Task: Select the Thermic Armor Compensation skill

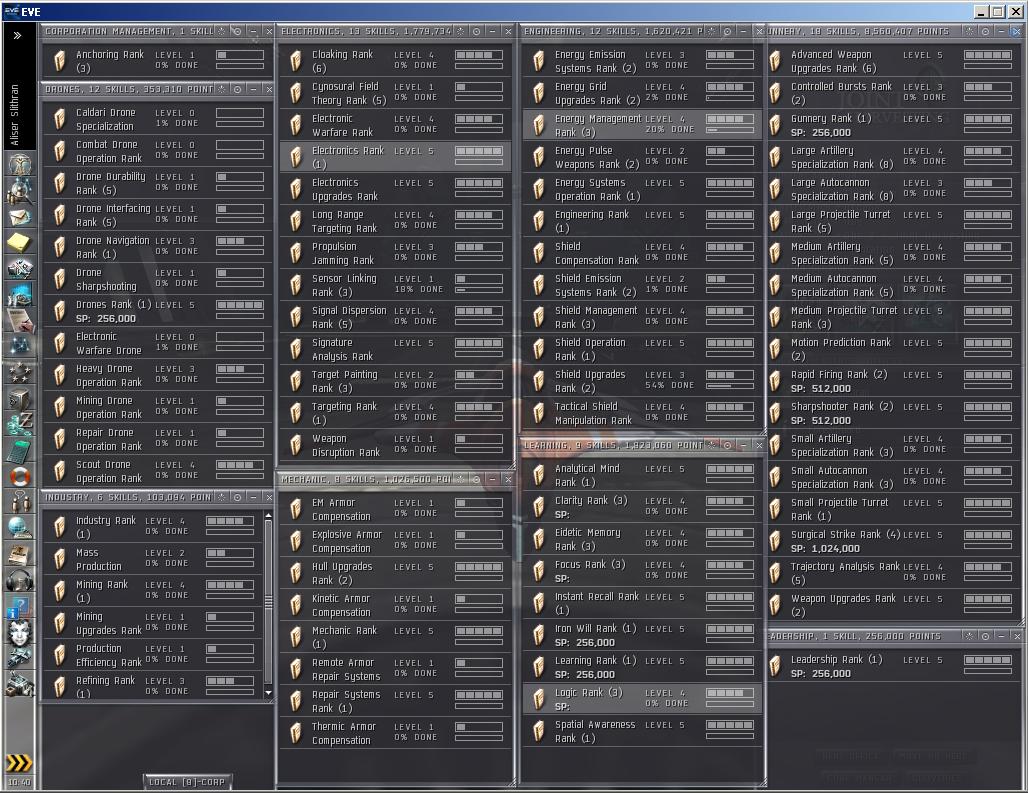Action: (x=395, y=733)
